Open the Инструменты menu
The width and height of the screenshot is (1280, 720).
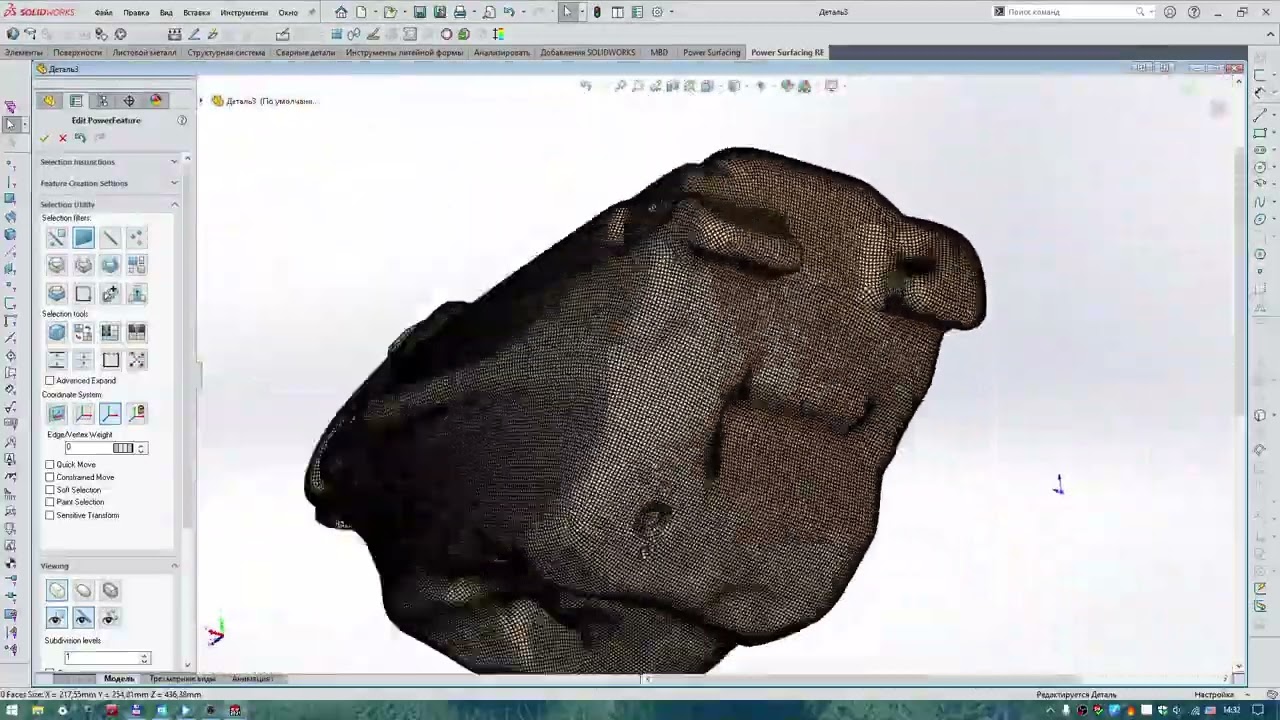(244, 13)
